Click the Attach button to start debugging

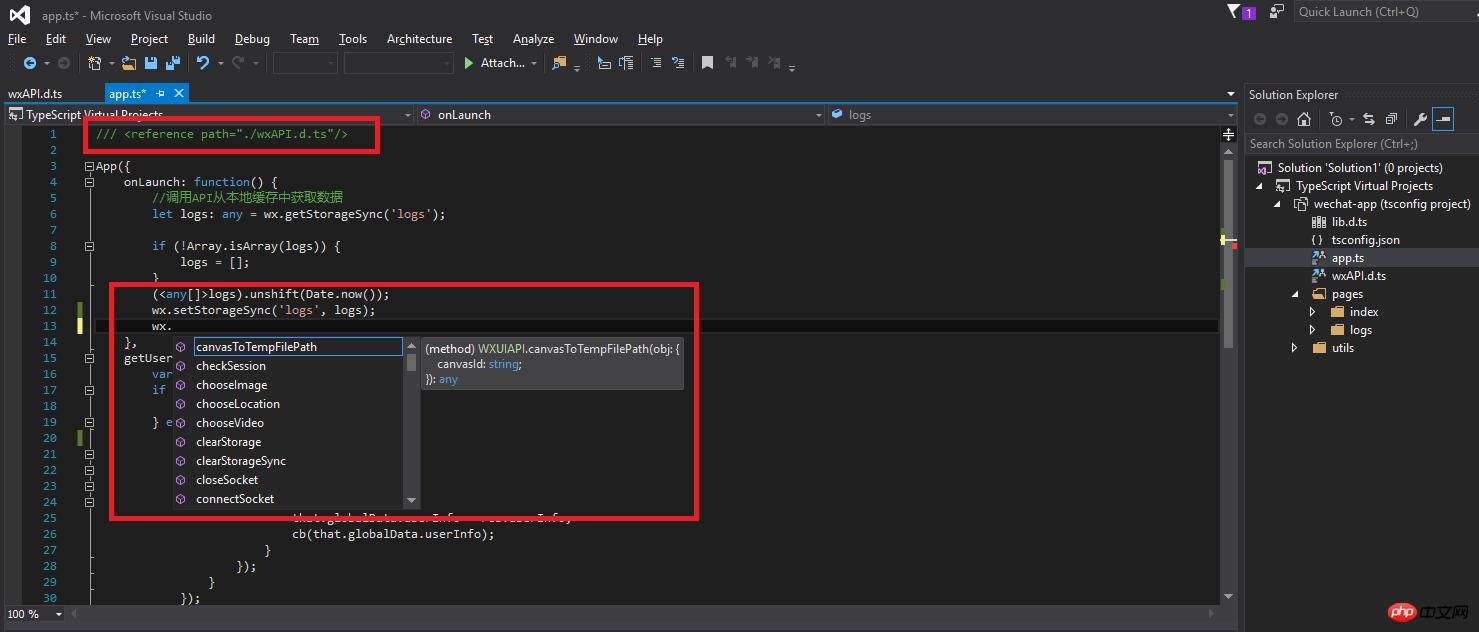[x=498, y=62]
